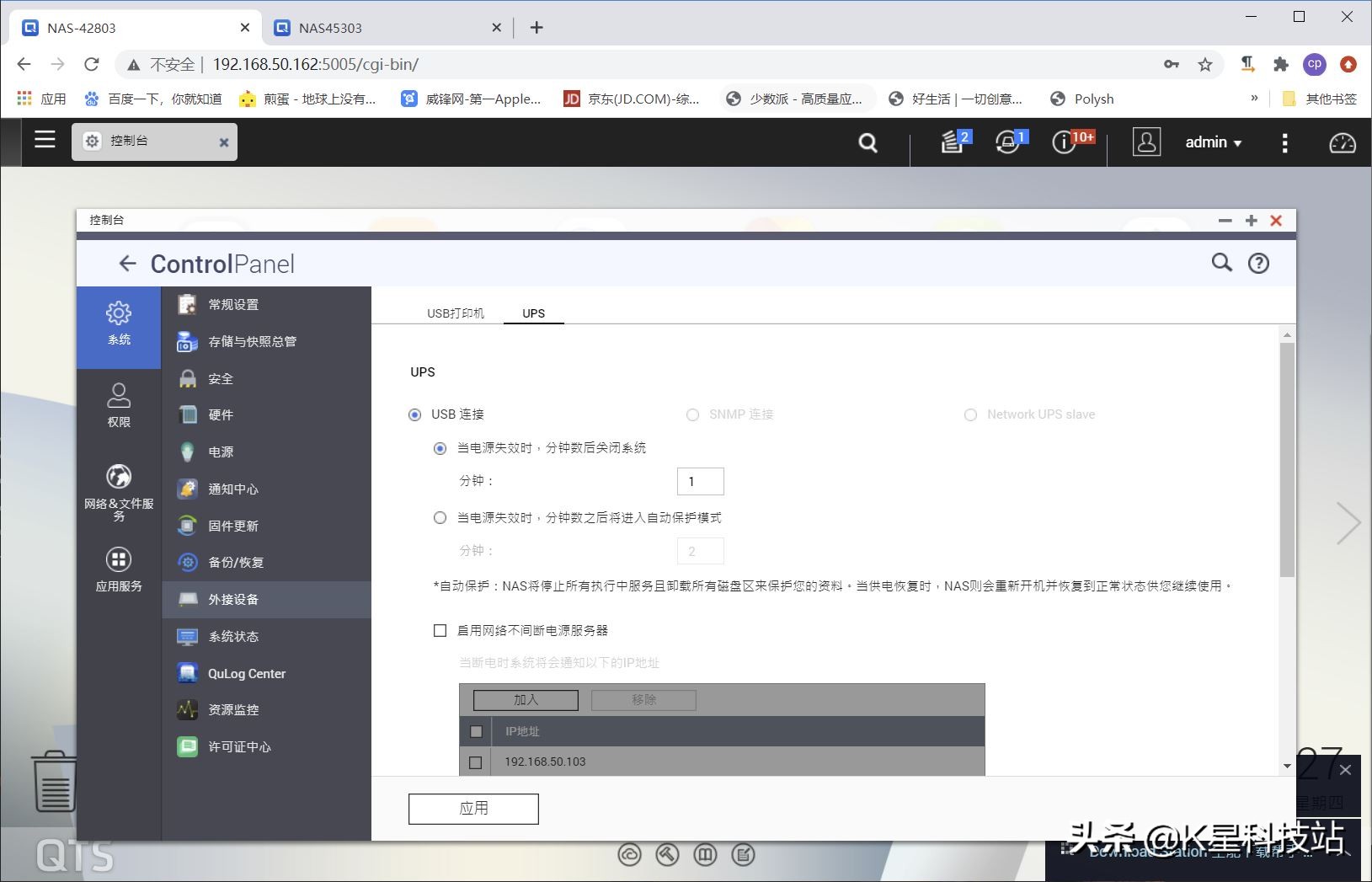Open 通知中心 menu item
This screenshot has height=882, width=1372.
(266, 489)
